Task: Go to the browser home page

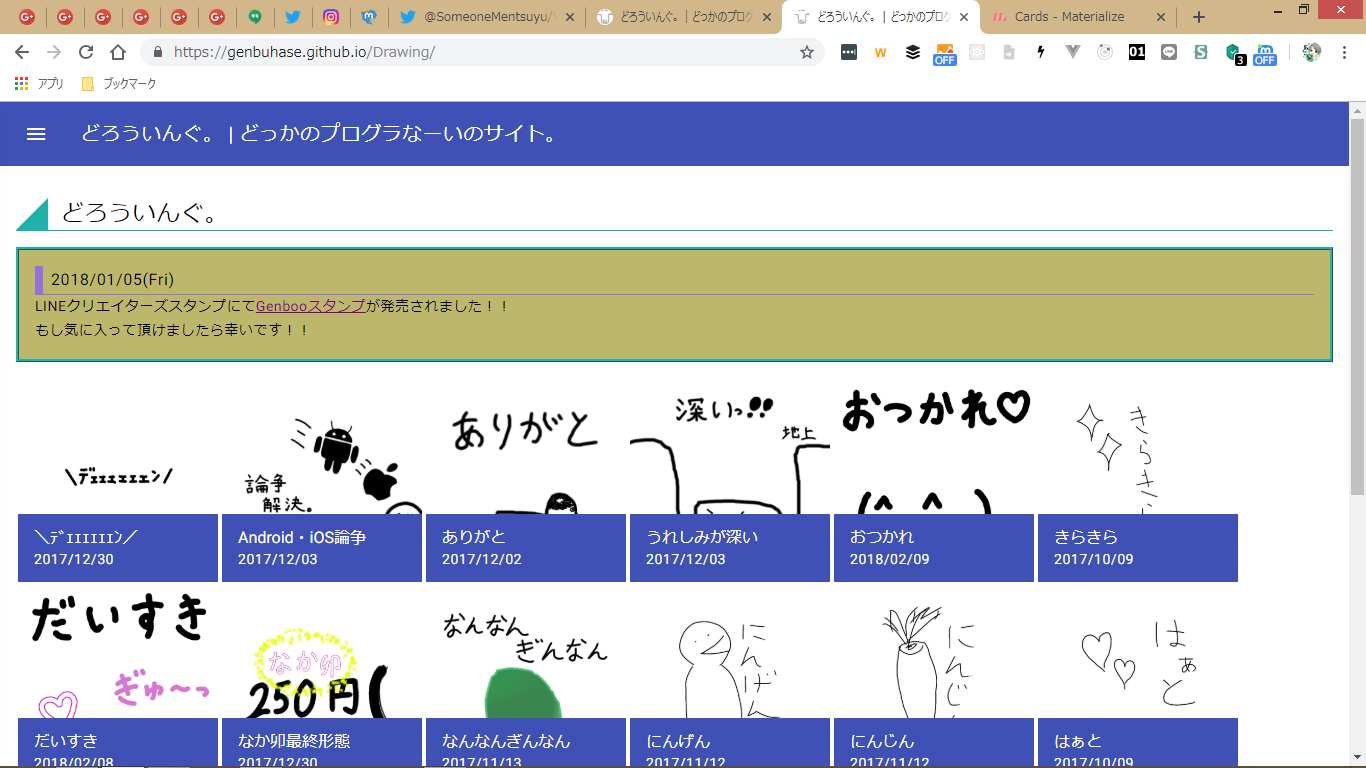Action: (x=118, y=52)
